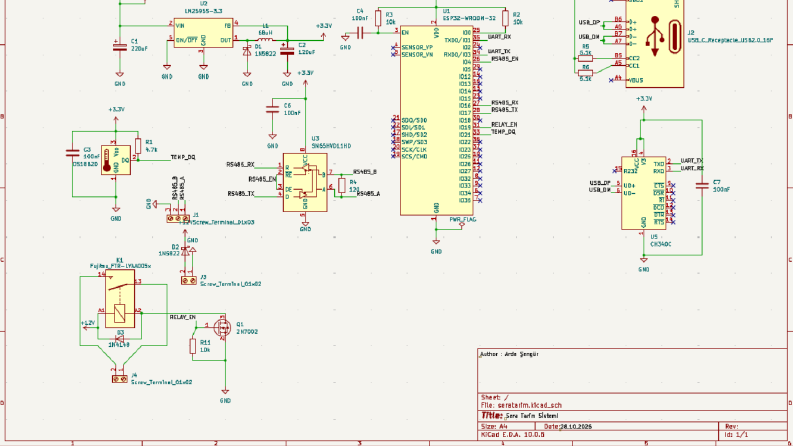This screenshot has width=793, height=446.
Task: Select the GND symbol below CH340C
Action: point(643,265)
